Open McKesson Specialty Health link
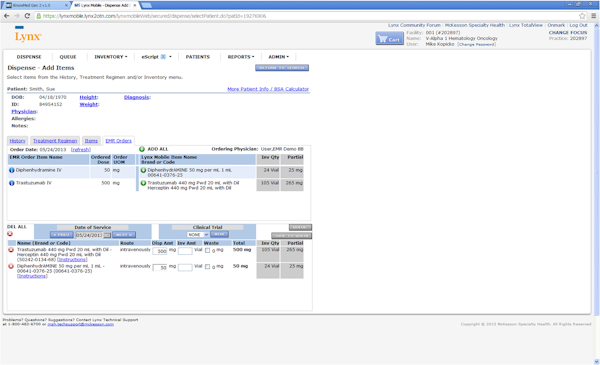The height and width of the screenshot is (365, 600). (474, 25)
